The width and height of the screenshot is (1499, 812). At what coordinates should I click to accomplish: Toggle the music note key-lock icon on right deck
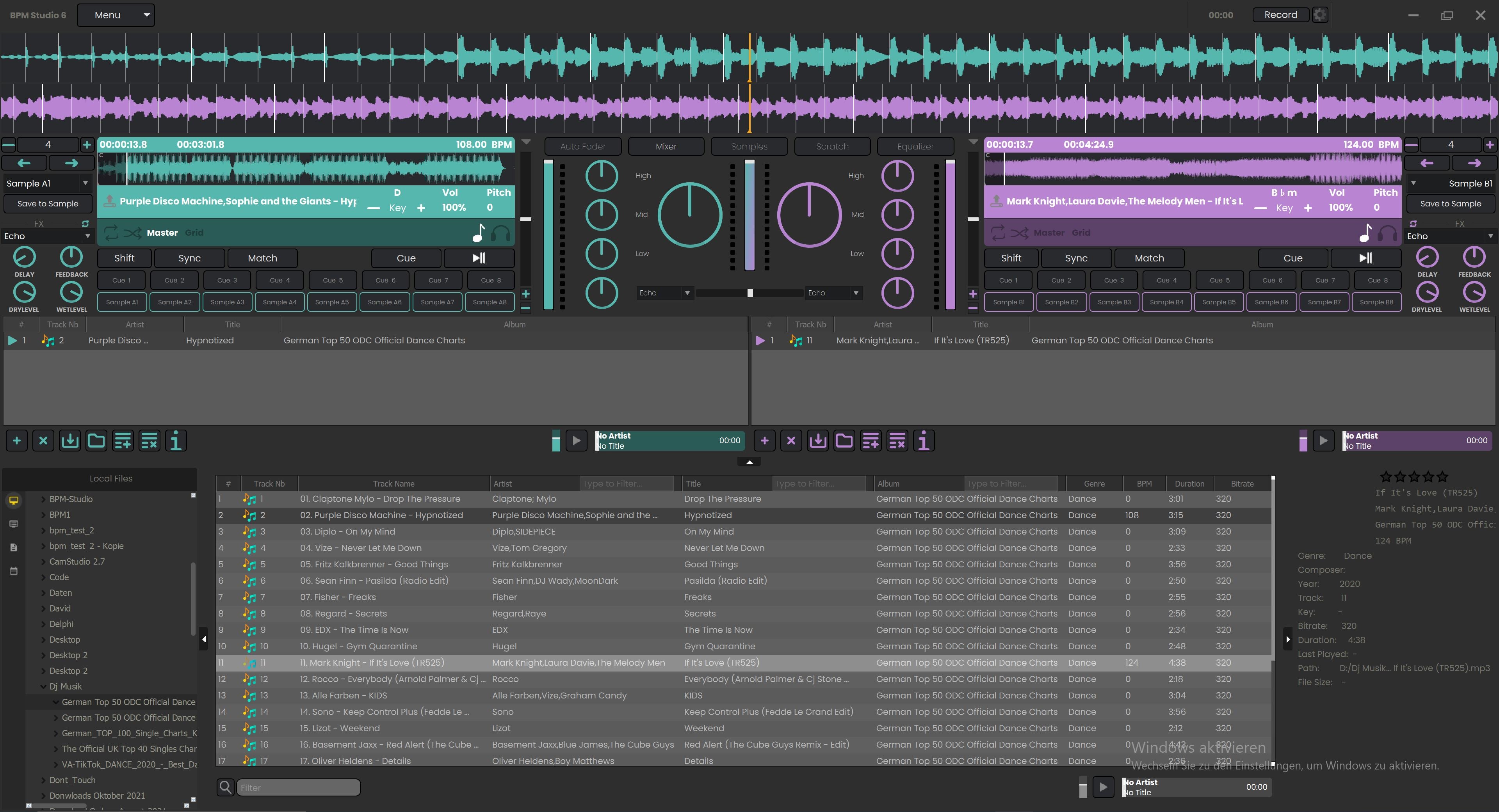pyautogui.click(x=1365, y=233)
